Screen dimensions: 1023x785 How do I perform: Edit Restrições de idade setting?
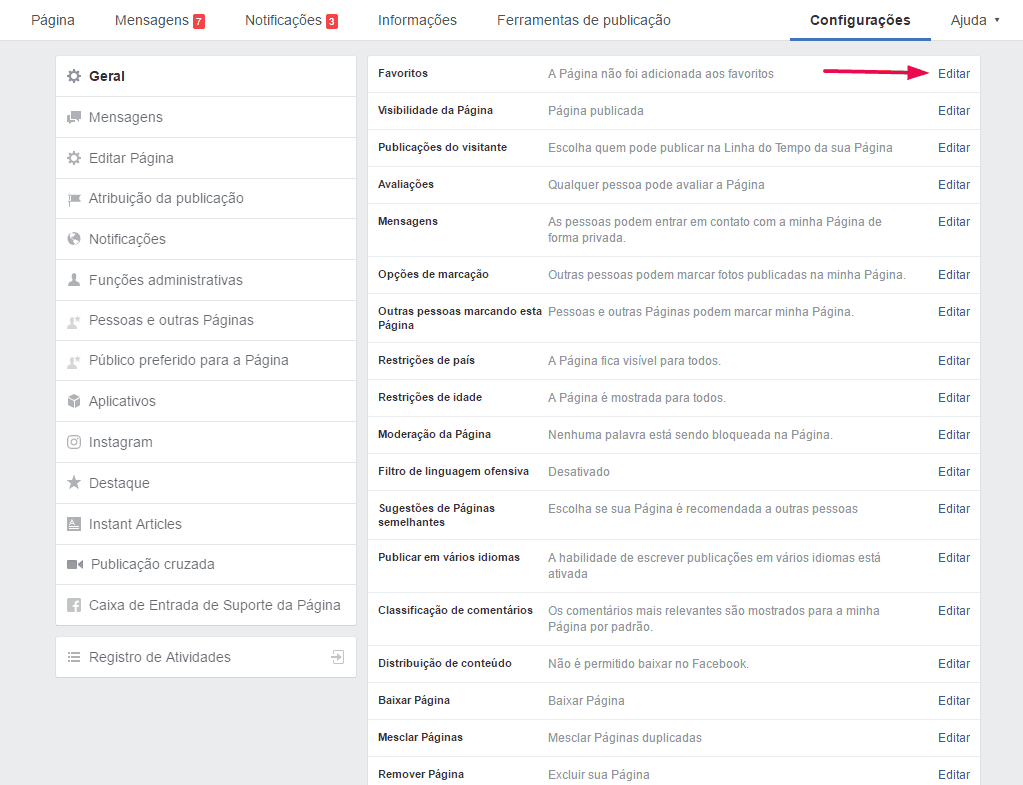(954, 398)
